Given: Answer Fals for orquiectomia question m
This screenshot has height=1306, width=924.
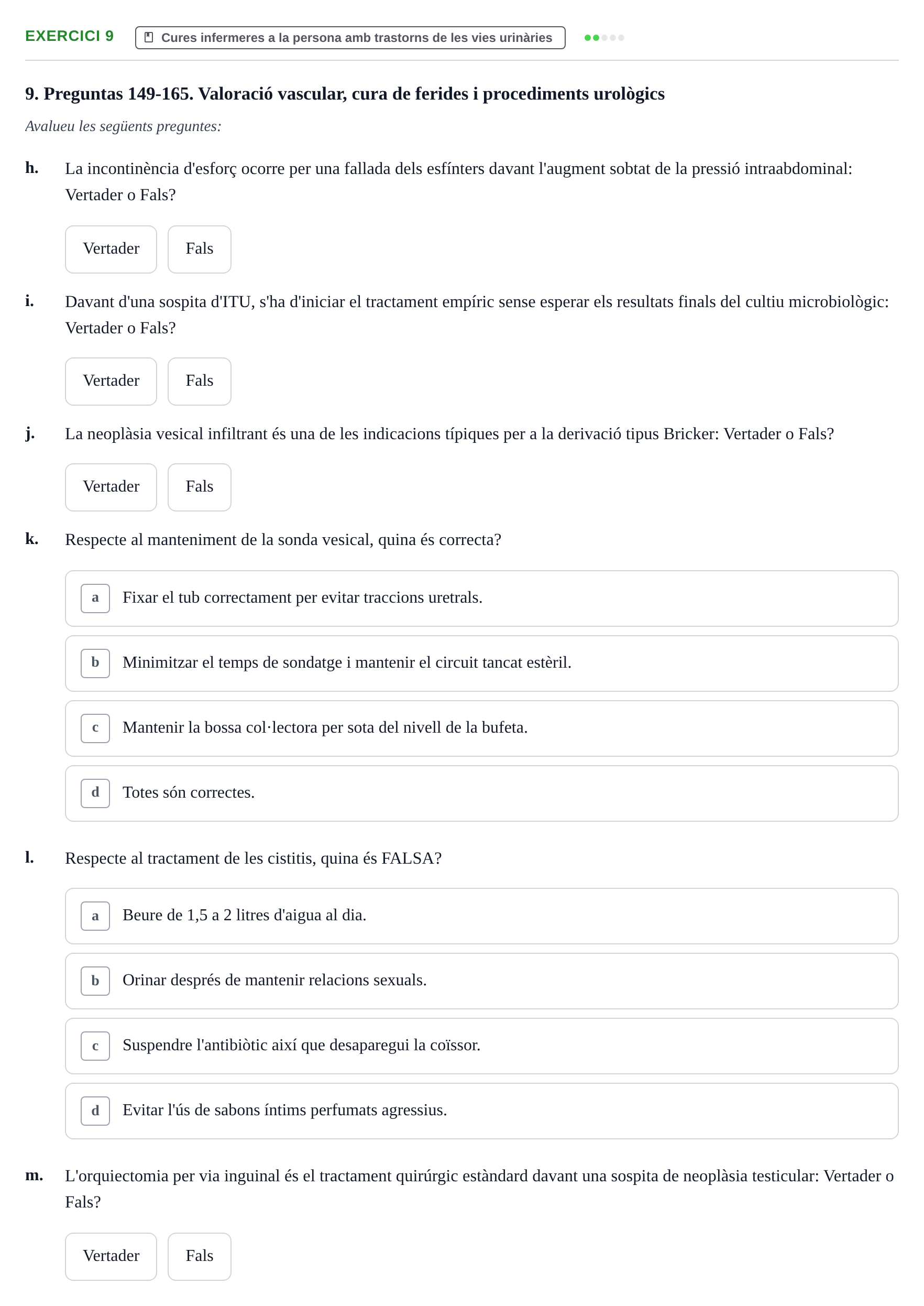Looking at the screenshot, I should pyautogui.click(x=199, y=1256).
